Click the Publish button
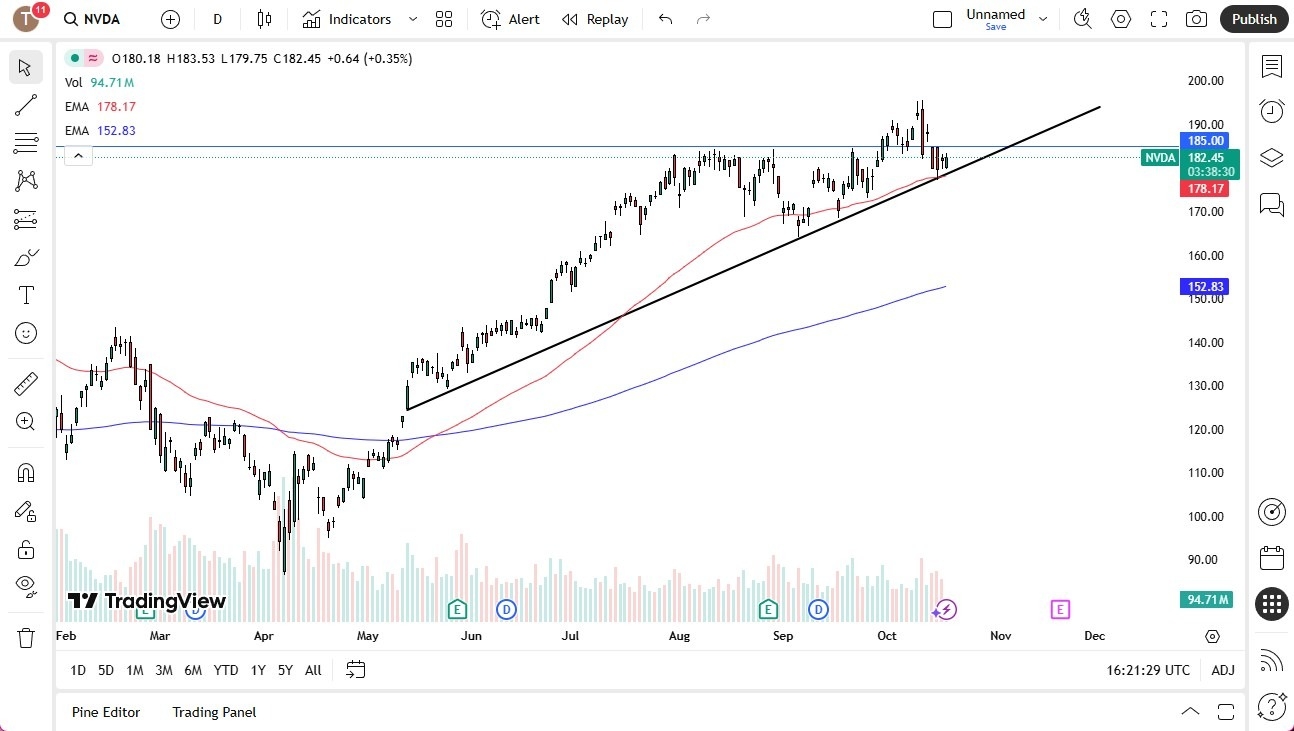Screen dimensions: 1294x731 coord(1253,18)
